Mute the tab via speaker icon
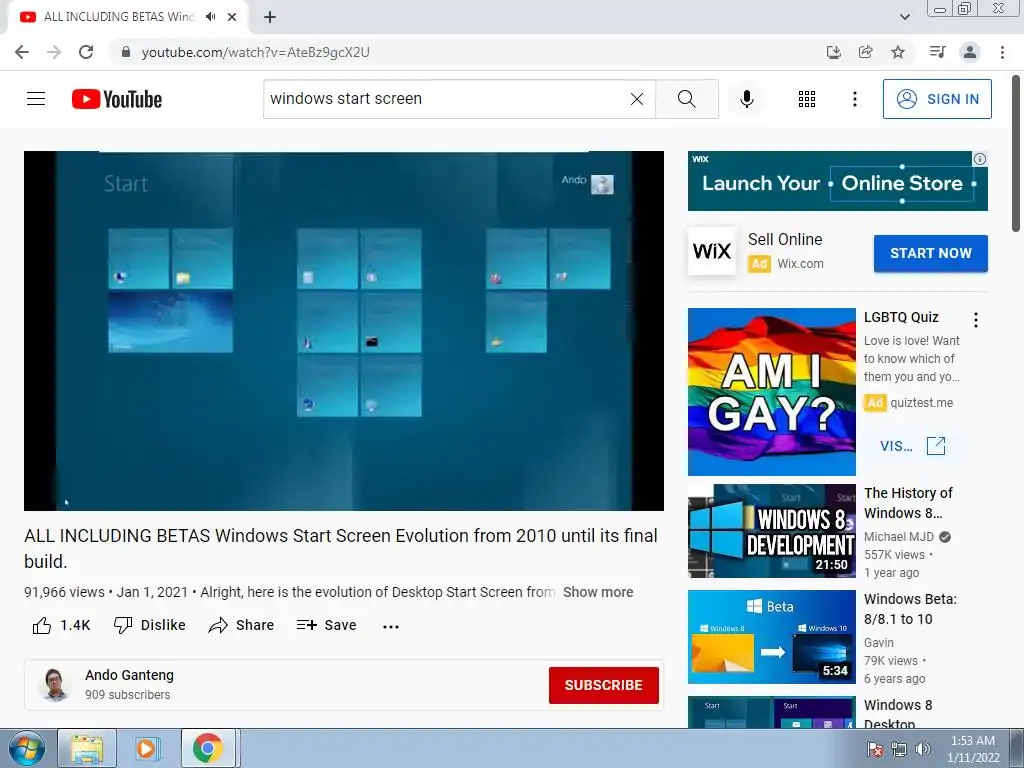Image resolution: width=1024 pixels, height=768 pixels. [210, 17]
